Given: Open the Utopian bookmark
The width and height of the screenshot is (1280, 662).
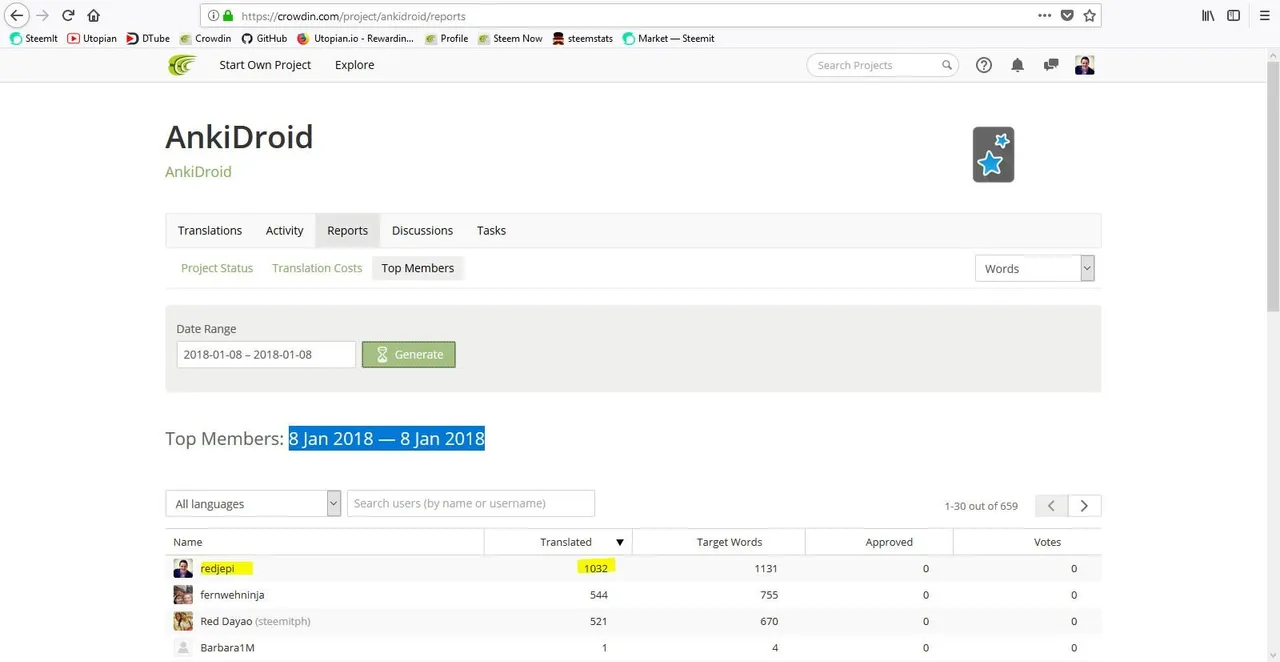Looking at the screenshot, I should (x=92, y=38).
